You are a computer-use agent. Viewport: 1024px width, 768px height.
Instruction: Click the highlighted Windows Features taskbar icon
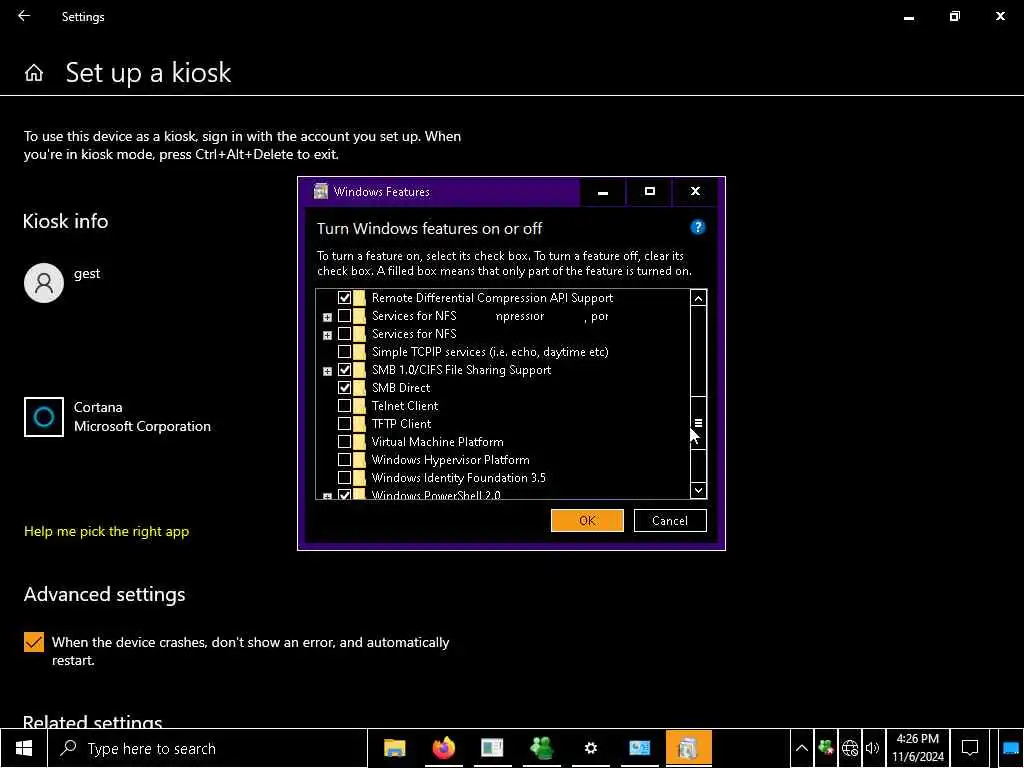(x=688, y=748)
